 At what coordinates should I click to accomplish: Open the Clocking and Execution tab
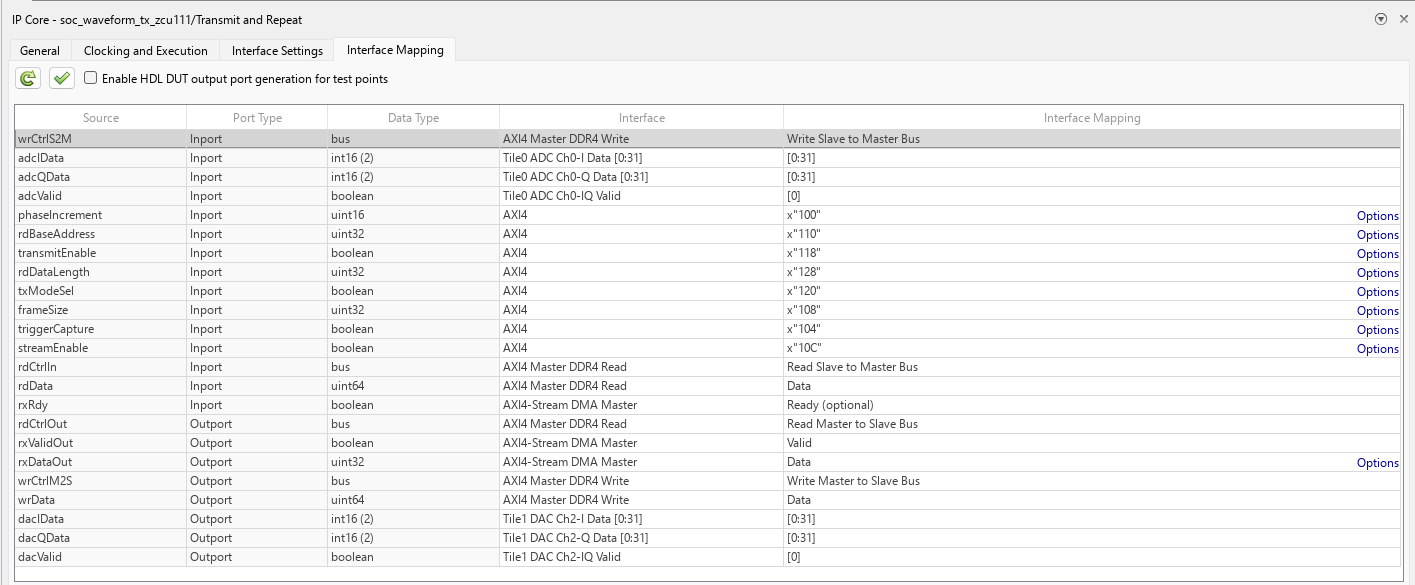click(x=146, y=51)
